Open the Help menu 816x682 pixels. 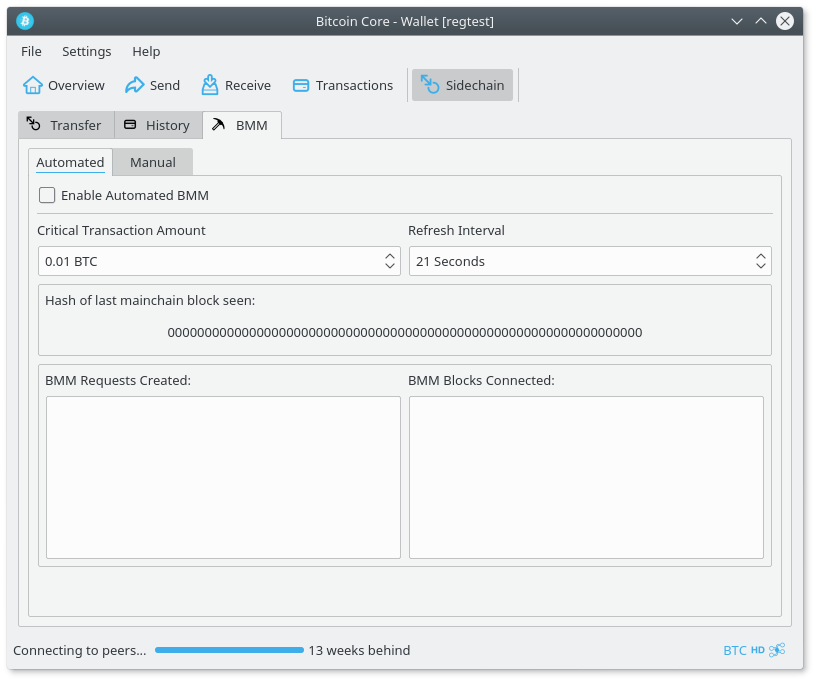(146, 52)
